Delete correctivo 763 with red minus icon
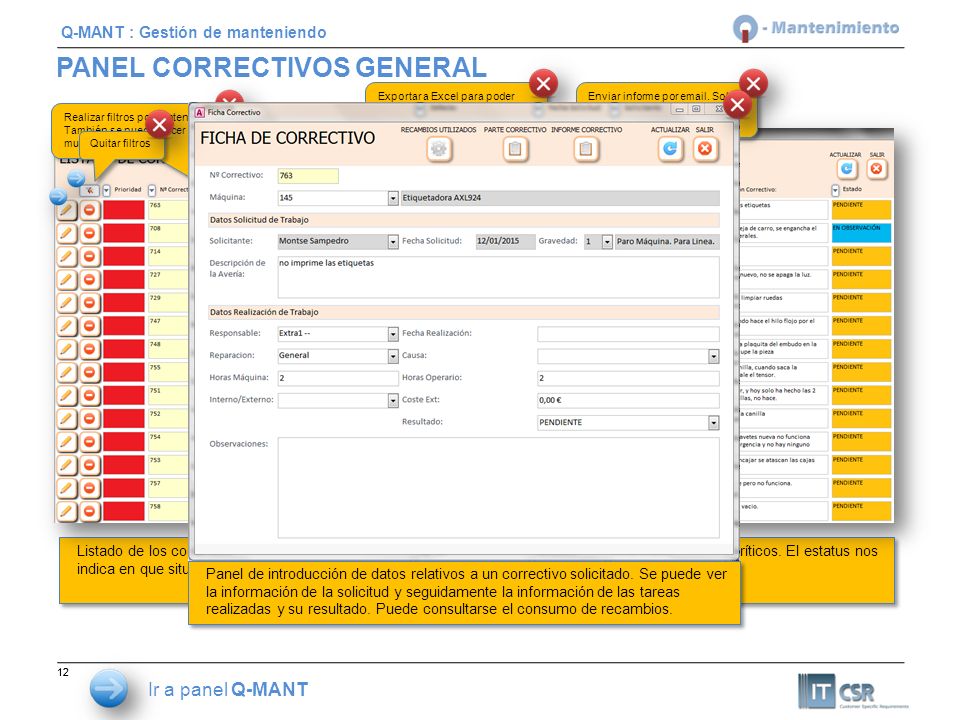The height and width of the screenshot is (720, 960). (90, 211)
